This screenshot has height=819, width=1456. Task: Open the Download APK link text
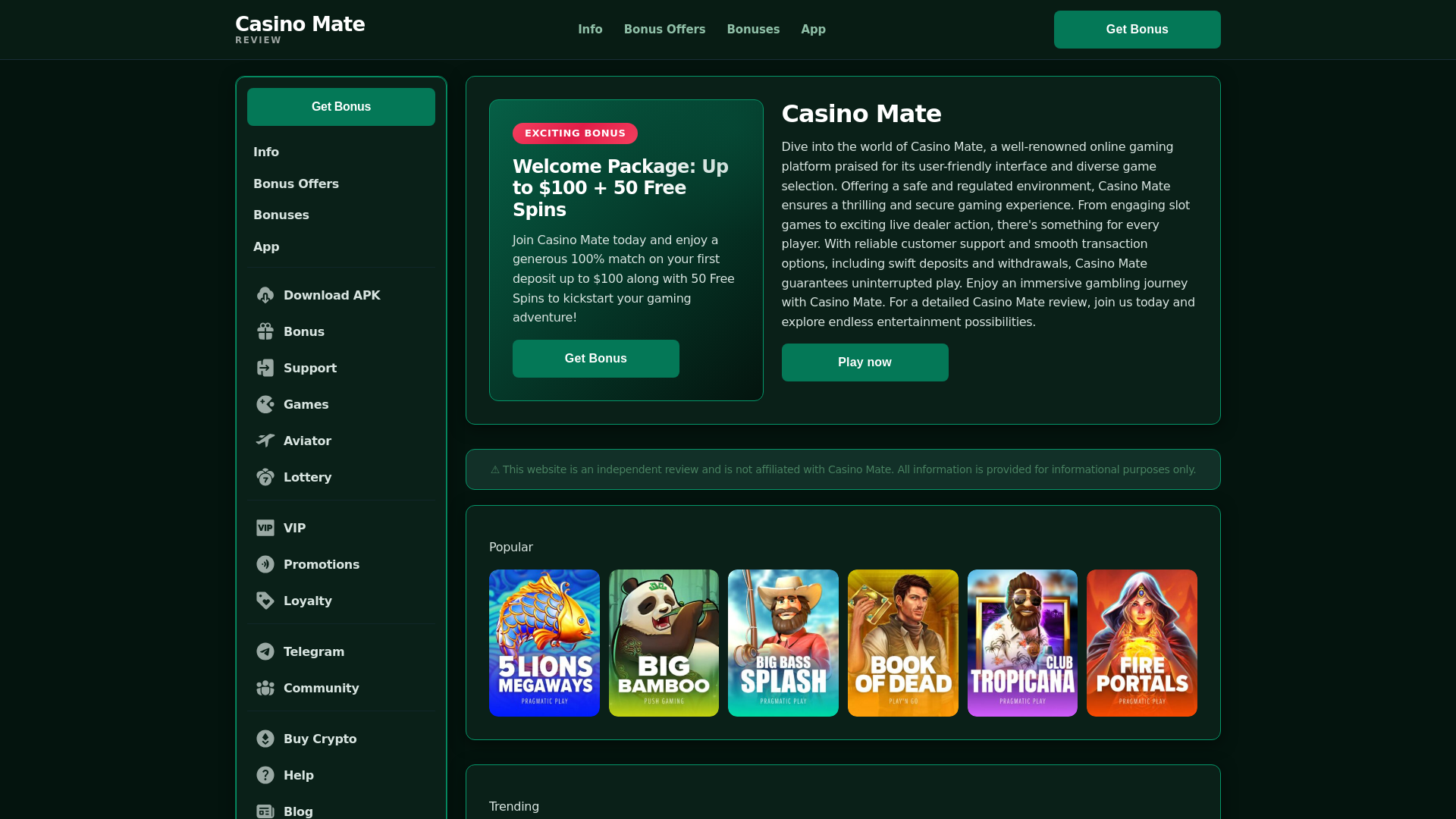(332, 296)
